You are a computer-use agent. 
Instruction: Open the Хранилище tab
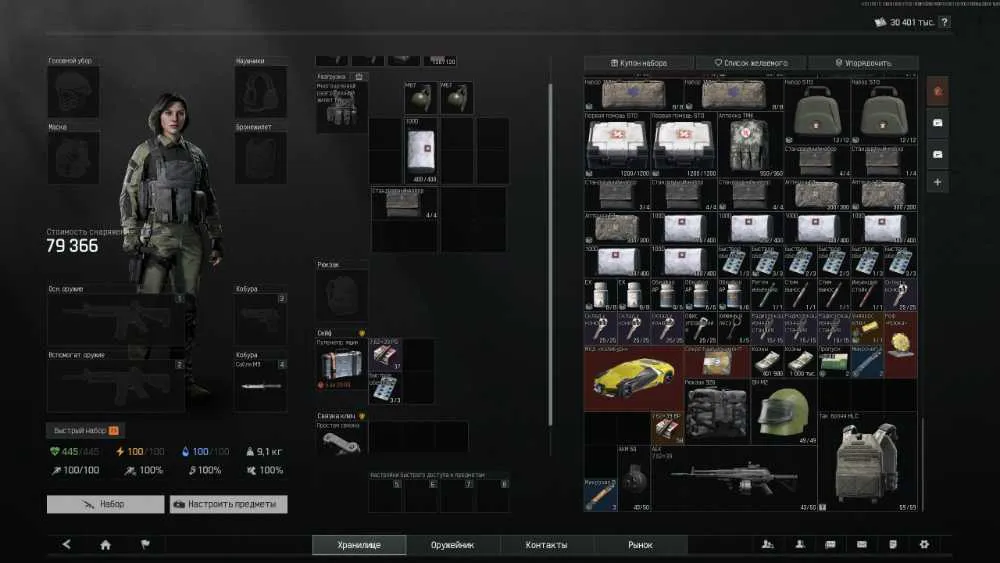pos(359,545)
